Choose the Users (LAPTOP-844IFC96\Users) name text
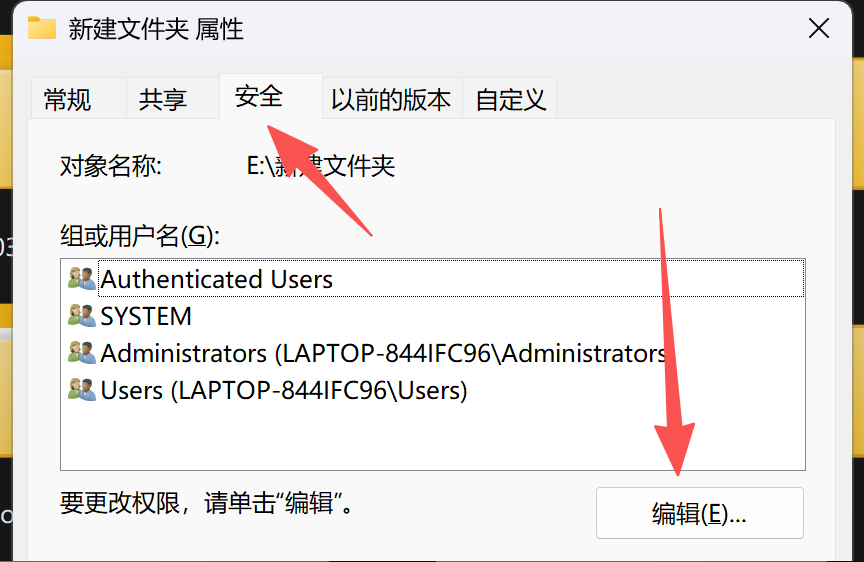 click(284, 389)
